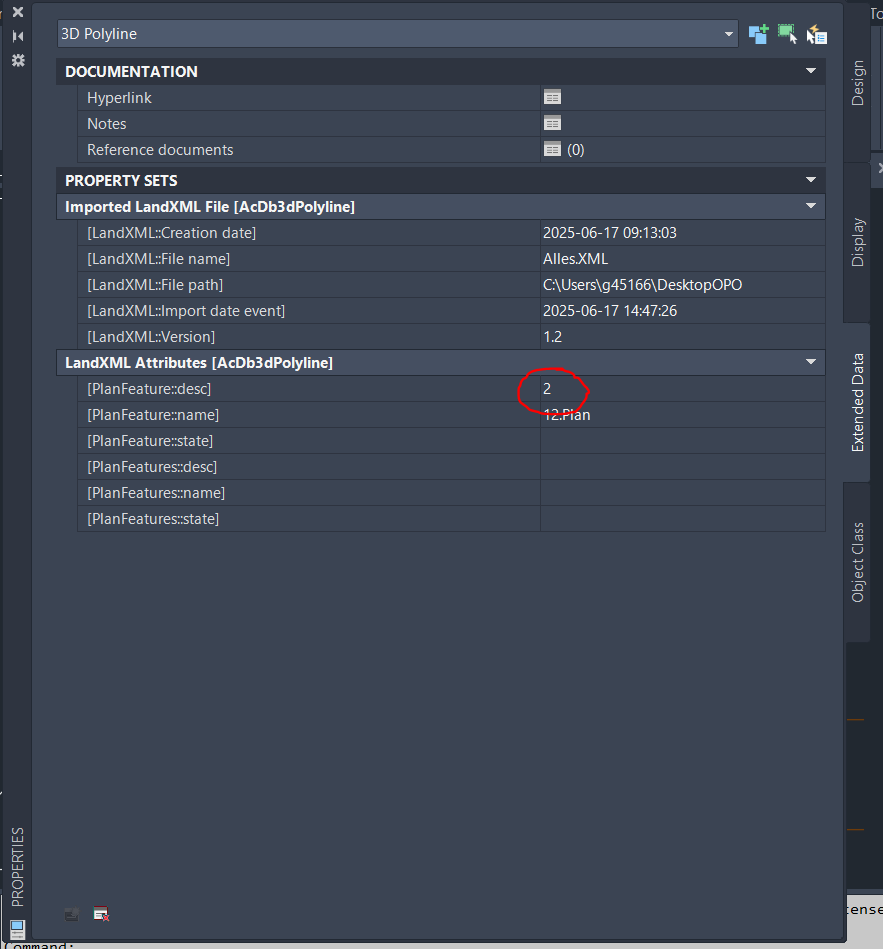Select the [LandXML::Import date event] label
883x949 pixels.
pyautogui.click(x=186, y=311)
